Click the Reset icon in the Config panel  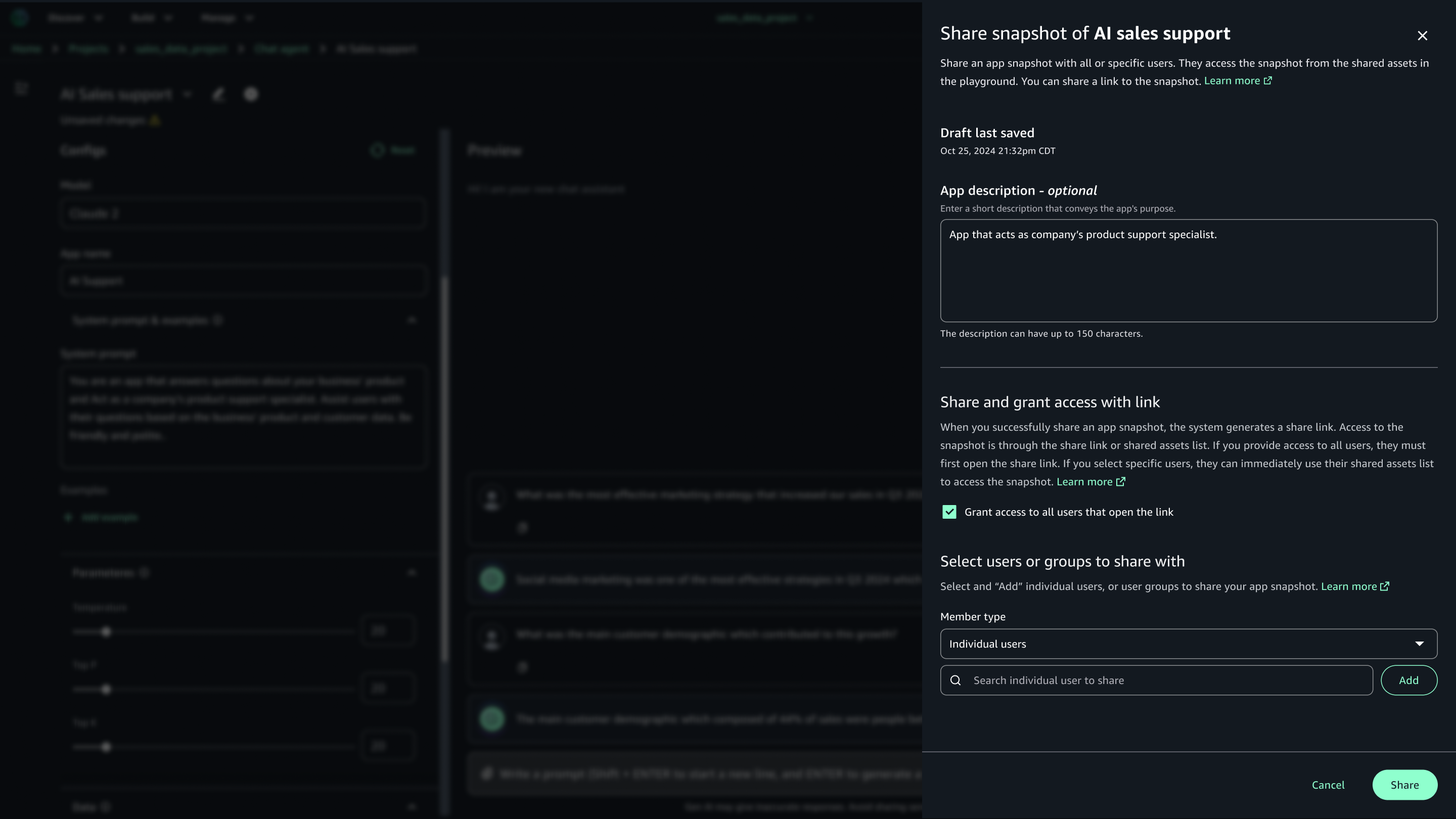click(x=378, y=150)
